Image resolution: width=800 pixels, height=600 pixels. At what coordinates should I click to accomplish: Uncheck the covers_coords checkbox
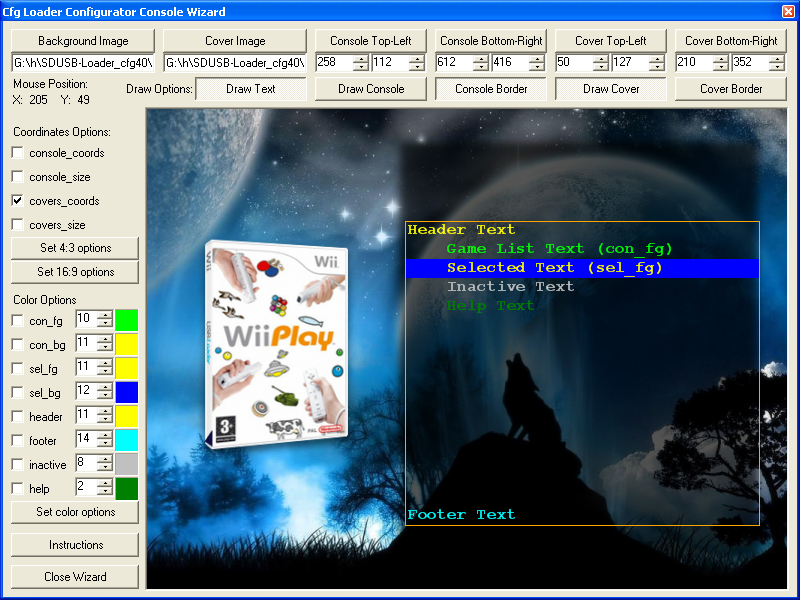[x=18, y=201]
